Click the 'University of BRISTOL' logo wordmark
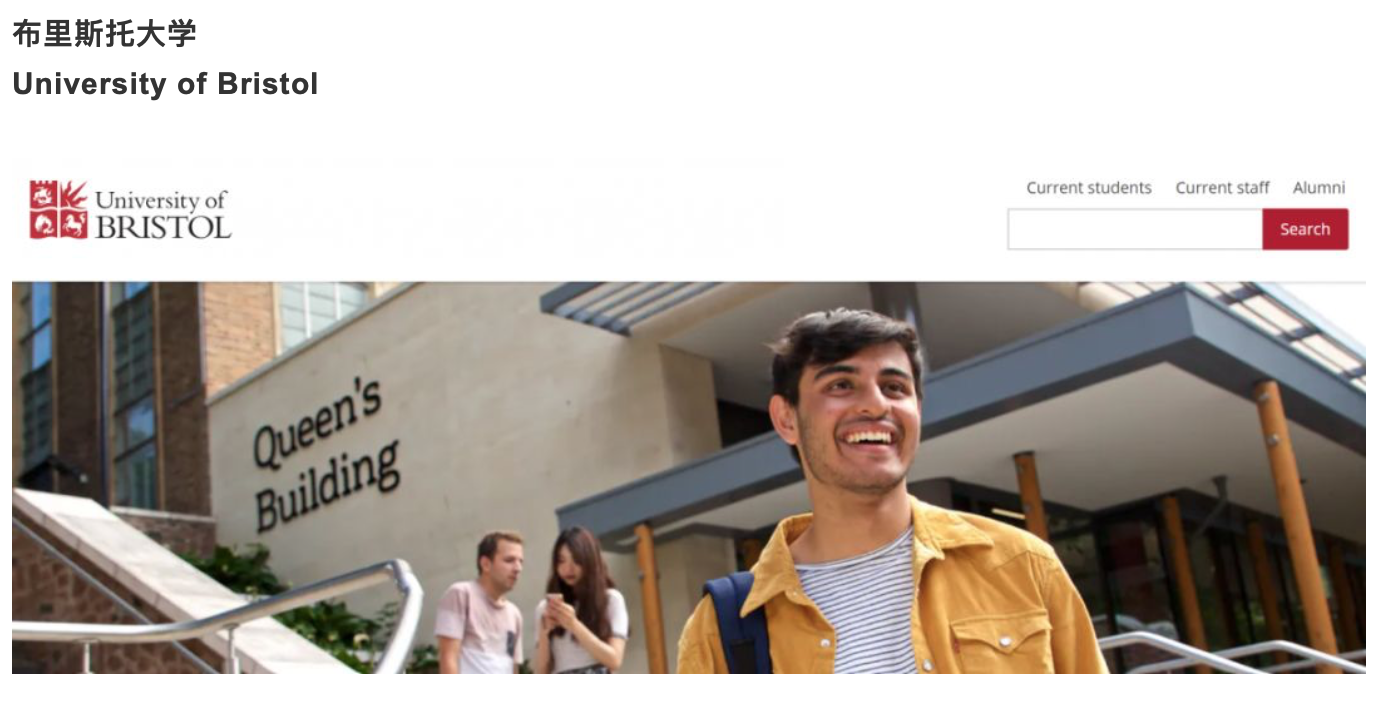Image resolution: width=1392 pixels, height=710 pixels. coord(163,214)
